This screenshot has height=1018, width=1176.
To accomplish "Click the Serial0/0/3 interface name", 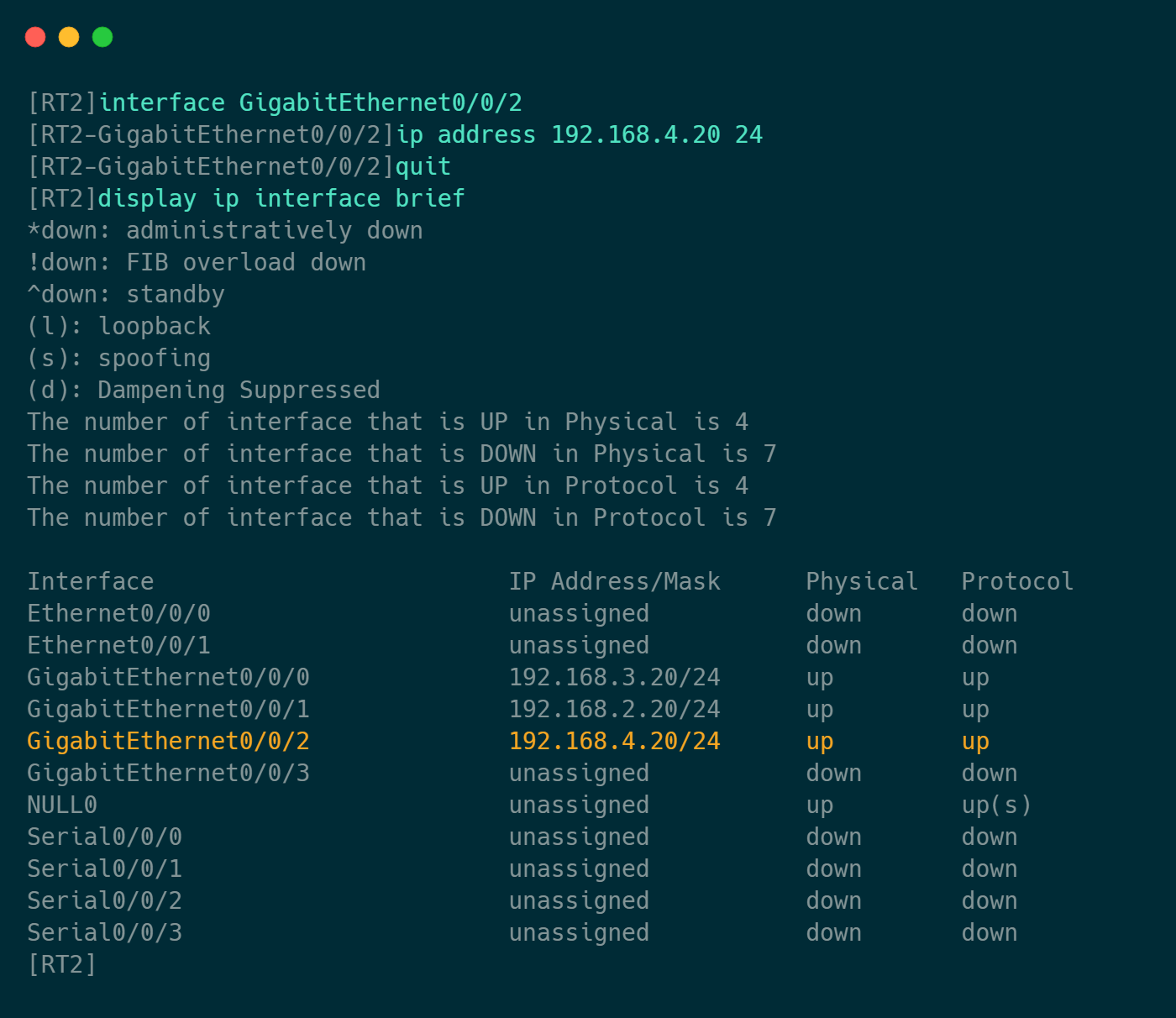I will click(104, 932).
